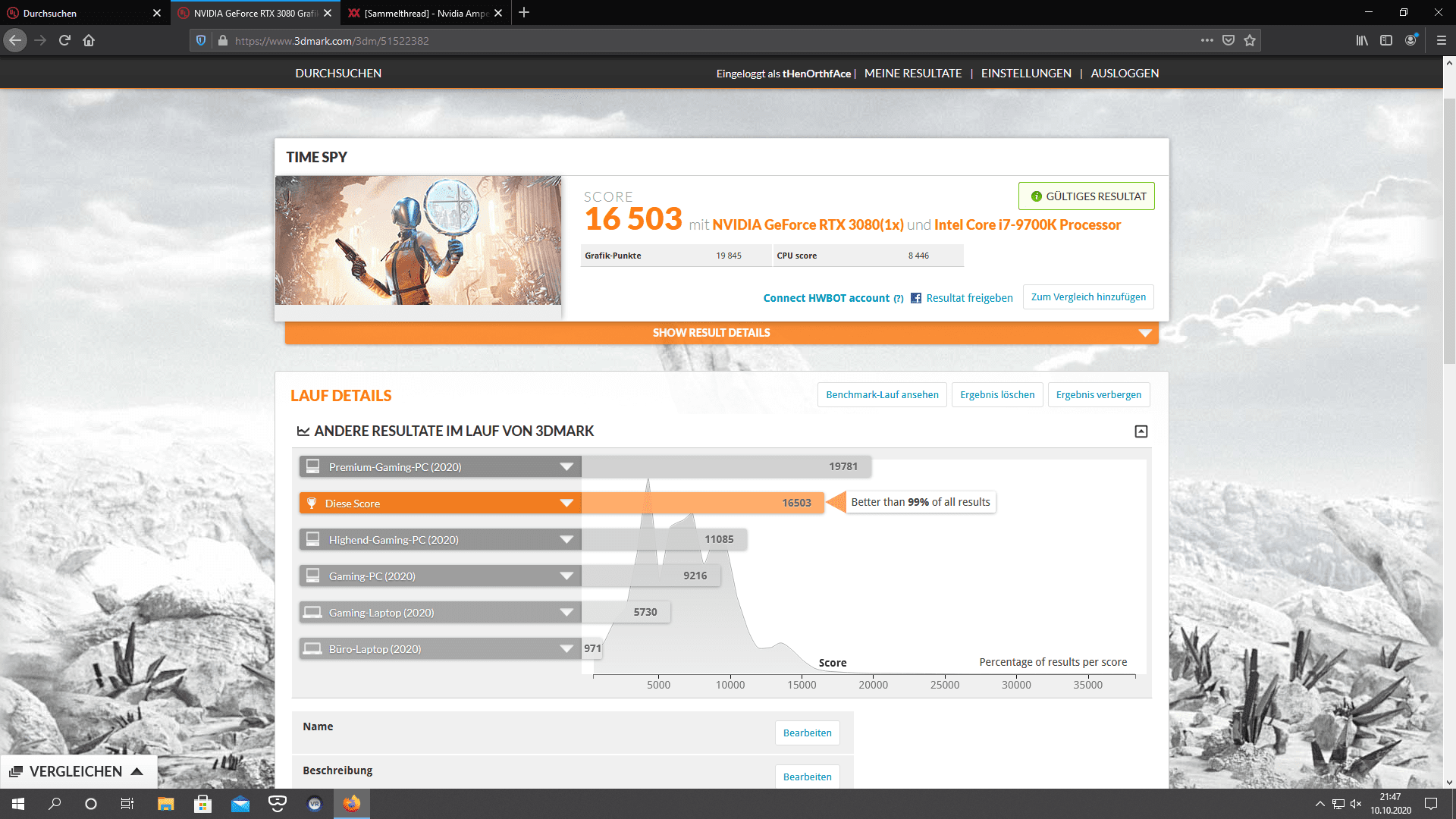Click the Facebook share icon

[x=916, y=298]
